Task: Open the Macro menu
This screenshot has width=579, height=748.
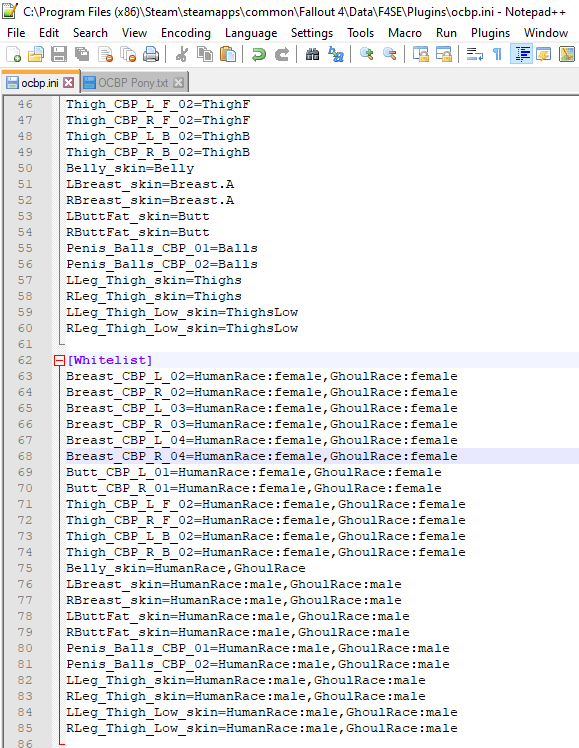Action: click(x=405, y=33)
